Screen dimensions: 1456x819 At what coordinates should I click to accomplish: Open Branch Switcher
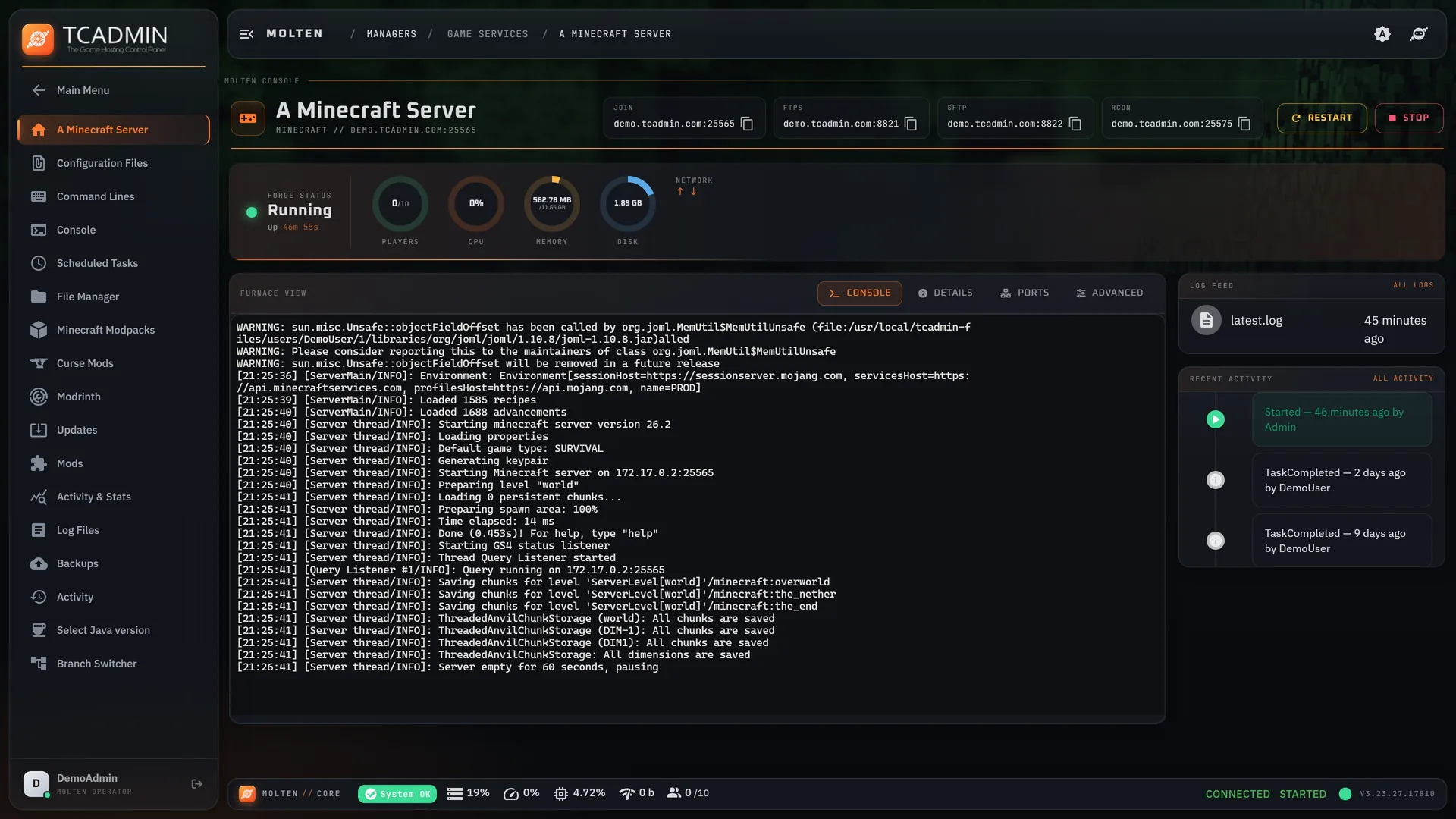tap(113, 664)
